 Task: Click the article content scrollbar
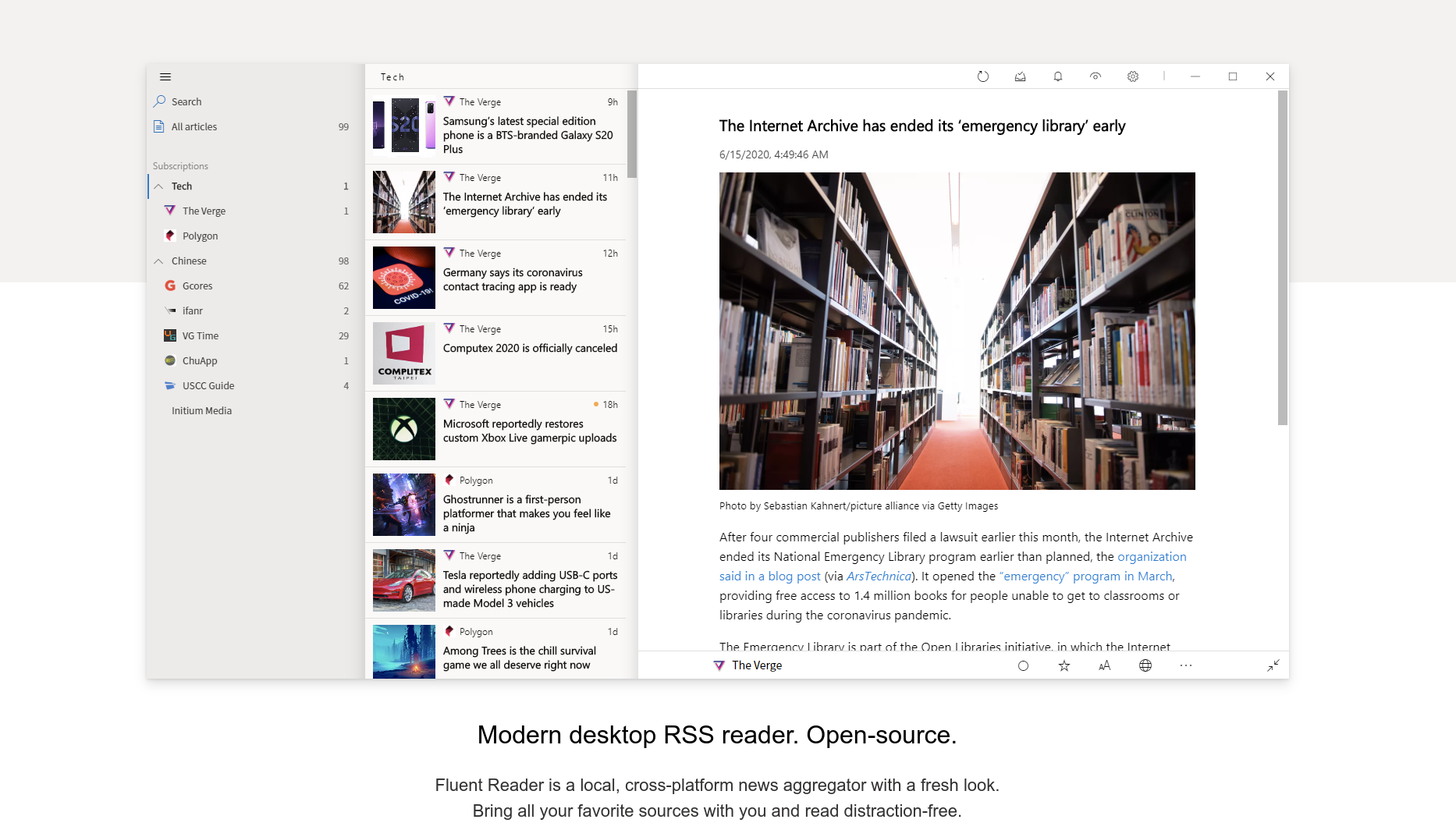point(1282,257)
